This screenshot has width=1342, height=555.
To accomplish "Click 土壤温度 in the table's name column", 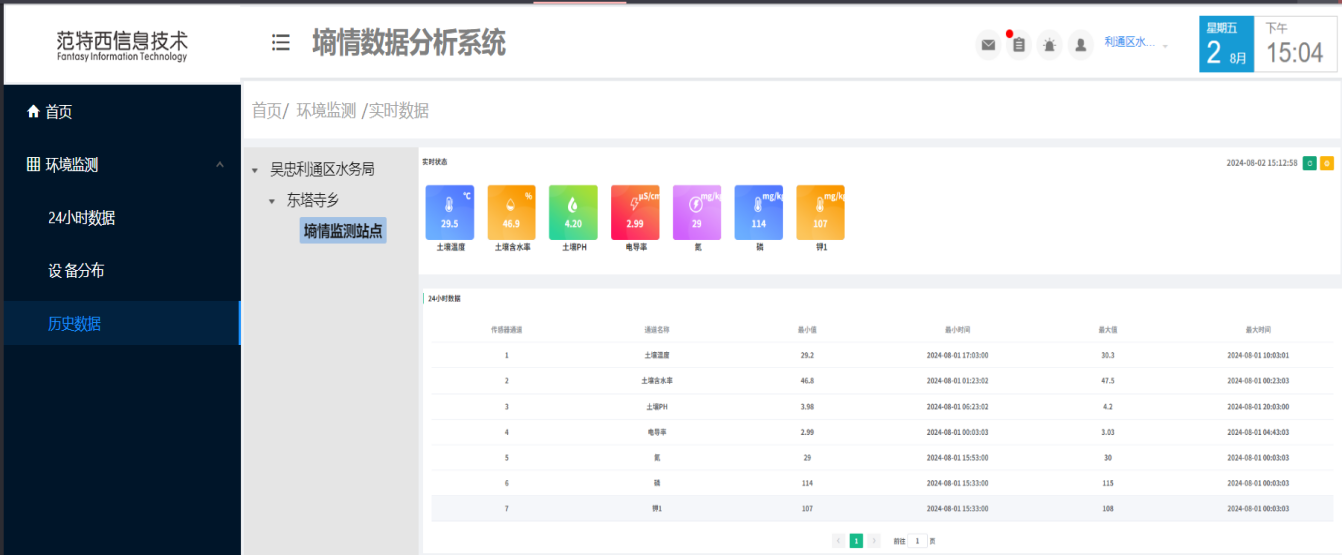I will pyautogui.click(x=657, y=355).
